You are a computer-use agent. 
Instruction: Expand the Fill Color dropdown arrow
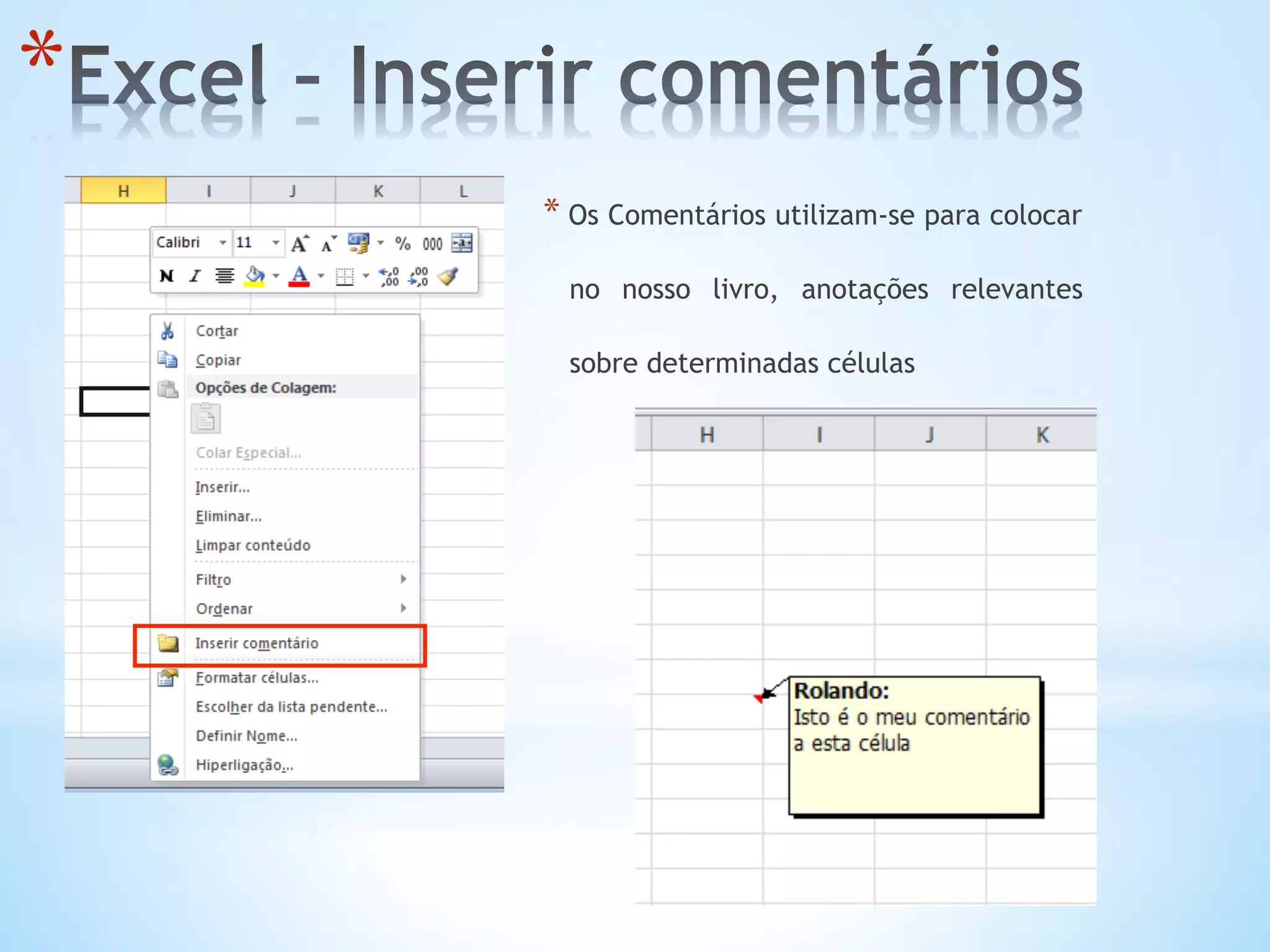point(276,276)
